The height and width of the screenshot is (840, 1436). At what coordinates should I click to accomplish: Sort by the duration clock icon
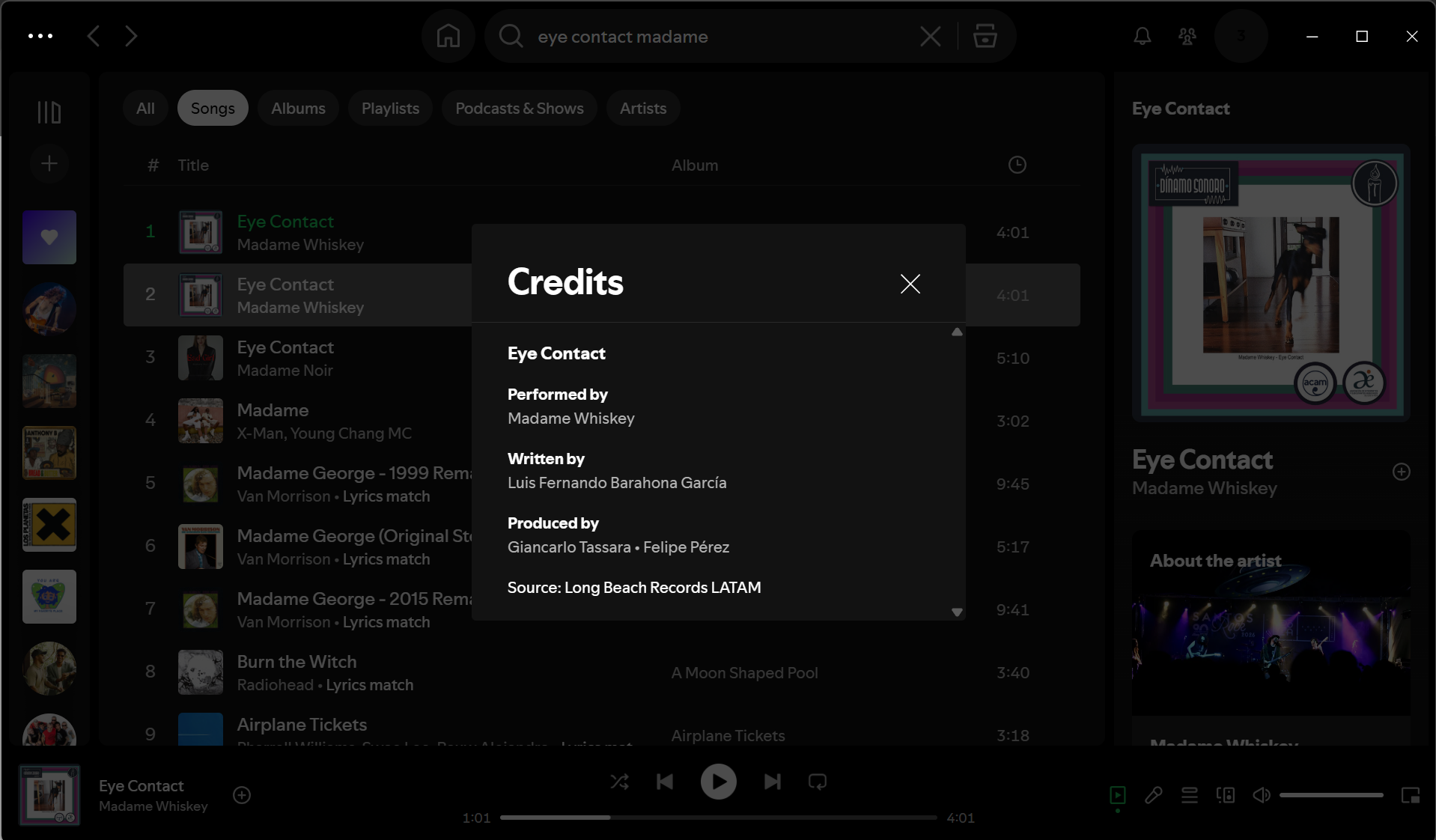[1017, 165]
